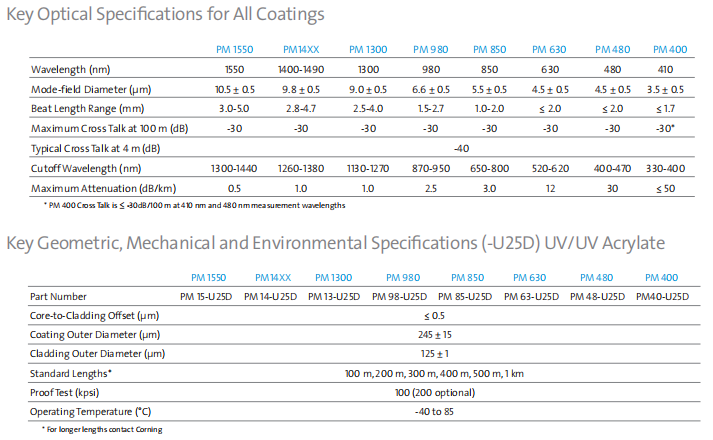Click part number 'PM 63-U25D'
713x440 pixels.
click(x=531, y=297)
